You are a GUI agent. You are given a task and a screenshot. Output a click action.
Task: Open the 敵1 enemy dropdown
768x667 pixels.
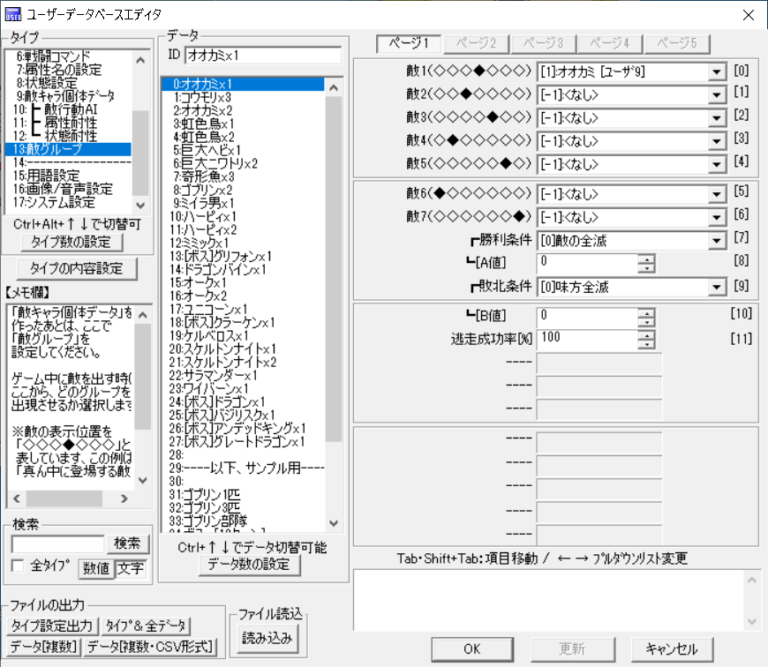tap(716, 73)
